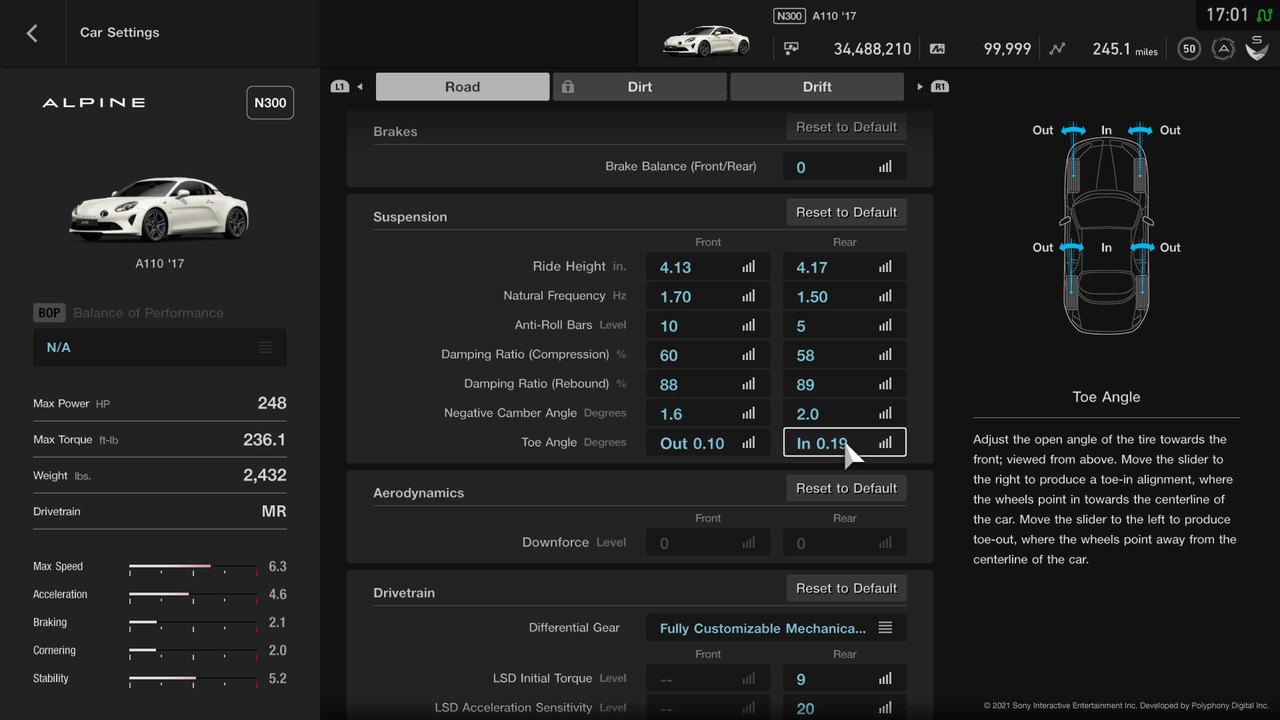Screen dimensions: 1280x720
Task: Click header car thumbnail image
Action: coord(706,41)
